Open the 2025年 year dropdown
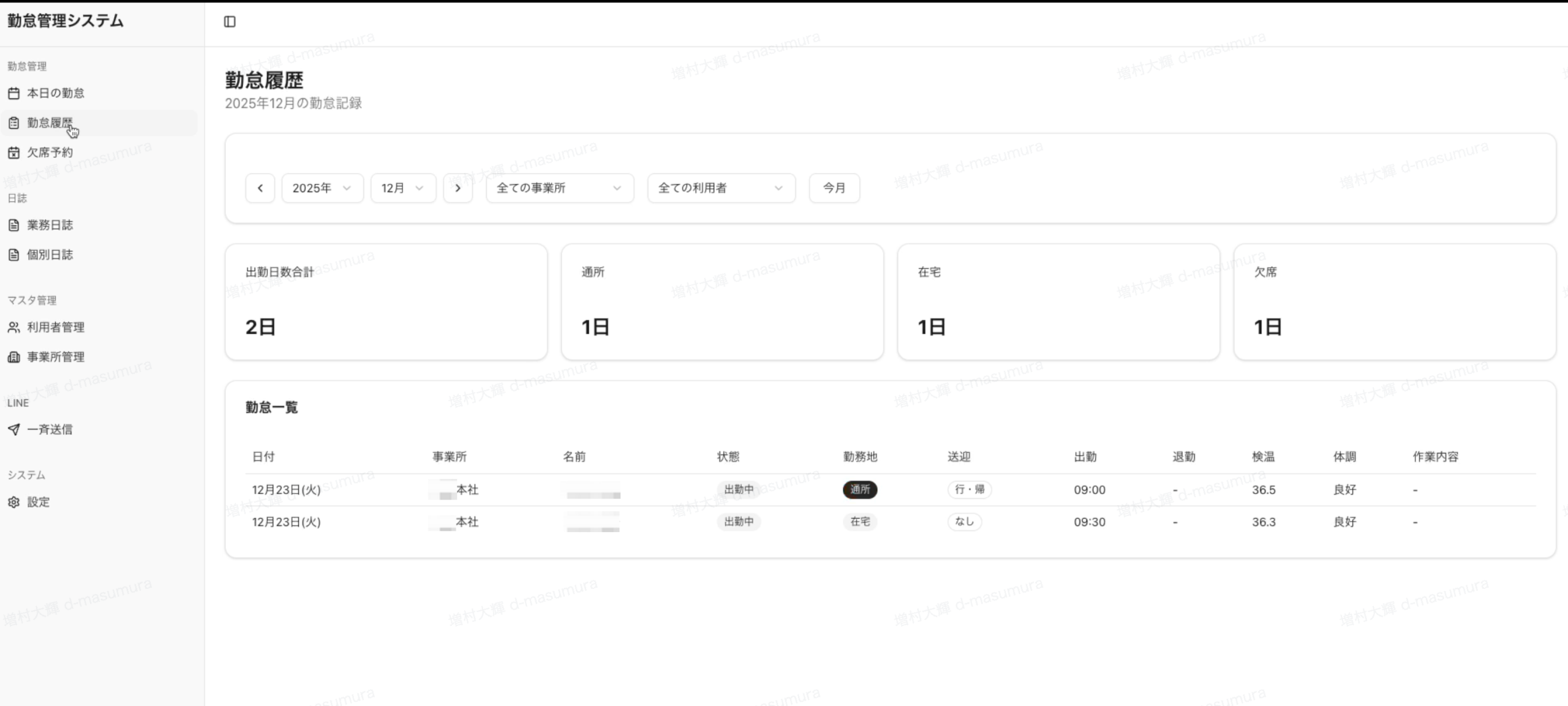 [x=322, y=188]
